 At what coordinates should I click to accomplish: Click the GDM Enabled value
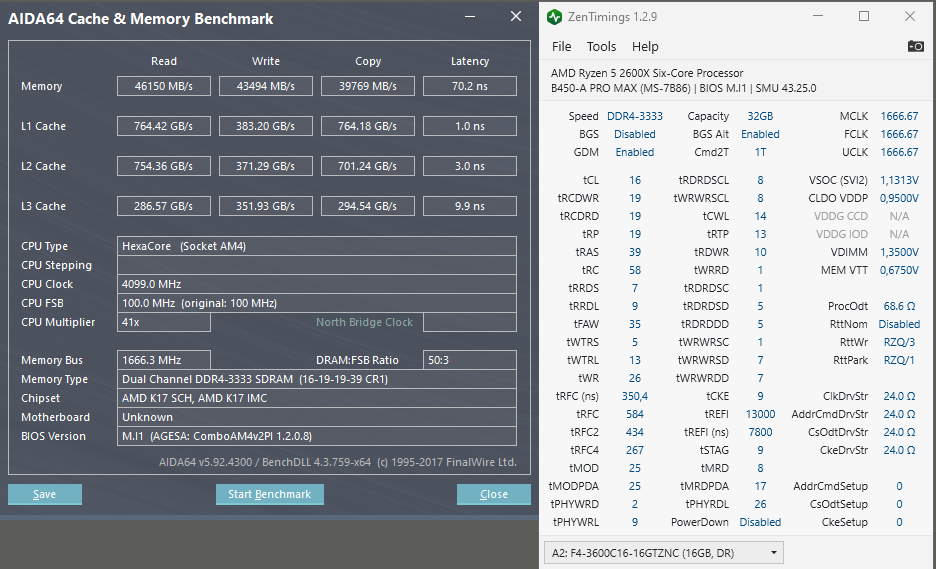(x=635, y=152)
